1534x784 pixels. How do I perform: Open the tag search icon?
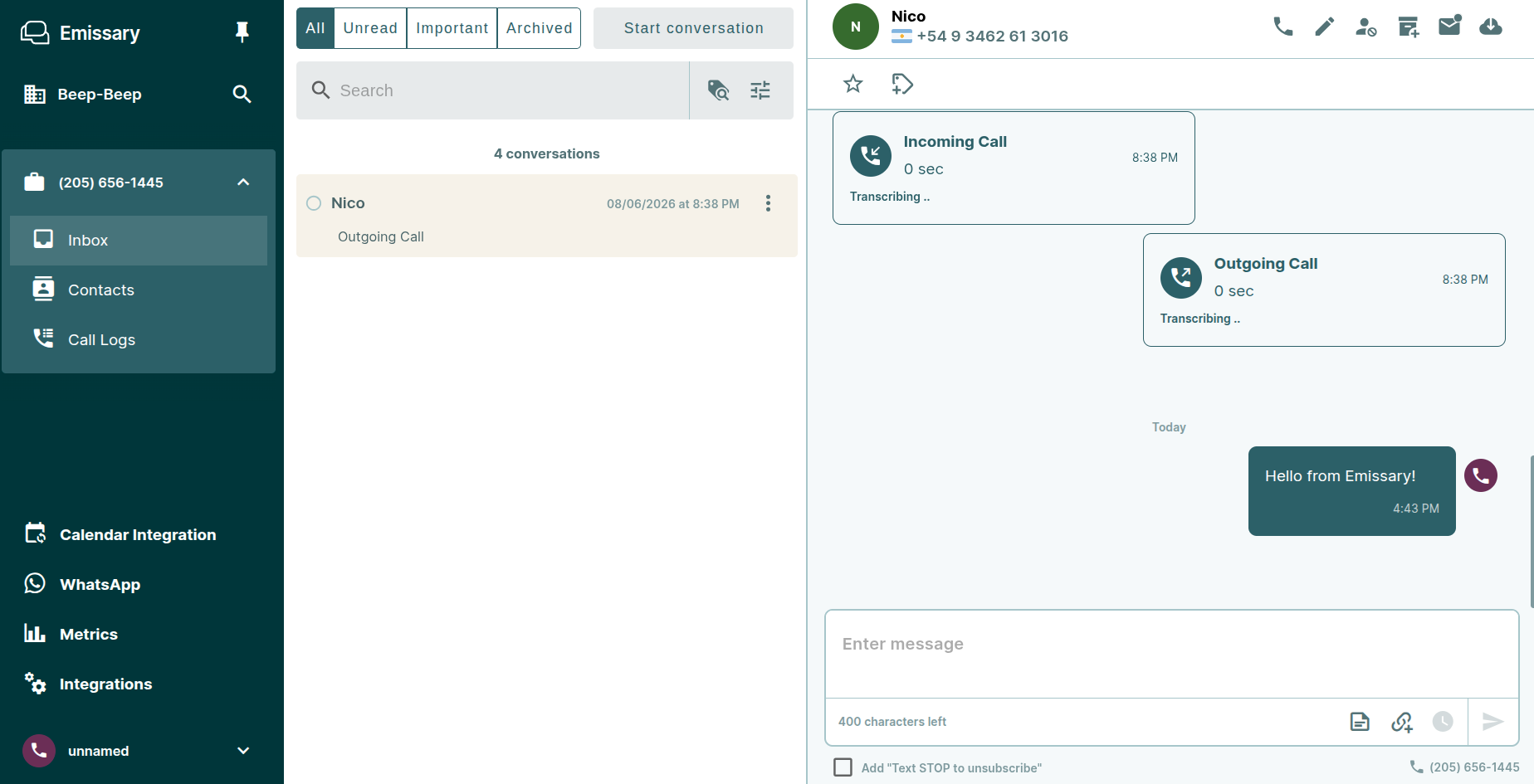click(x=718, y=90)
